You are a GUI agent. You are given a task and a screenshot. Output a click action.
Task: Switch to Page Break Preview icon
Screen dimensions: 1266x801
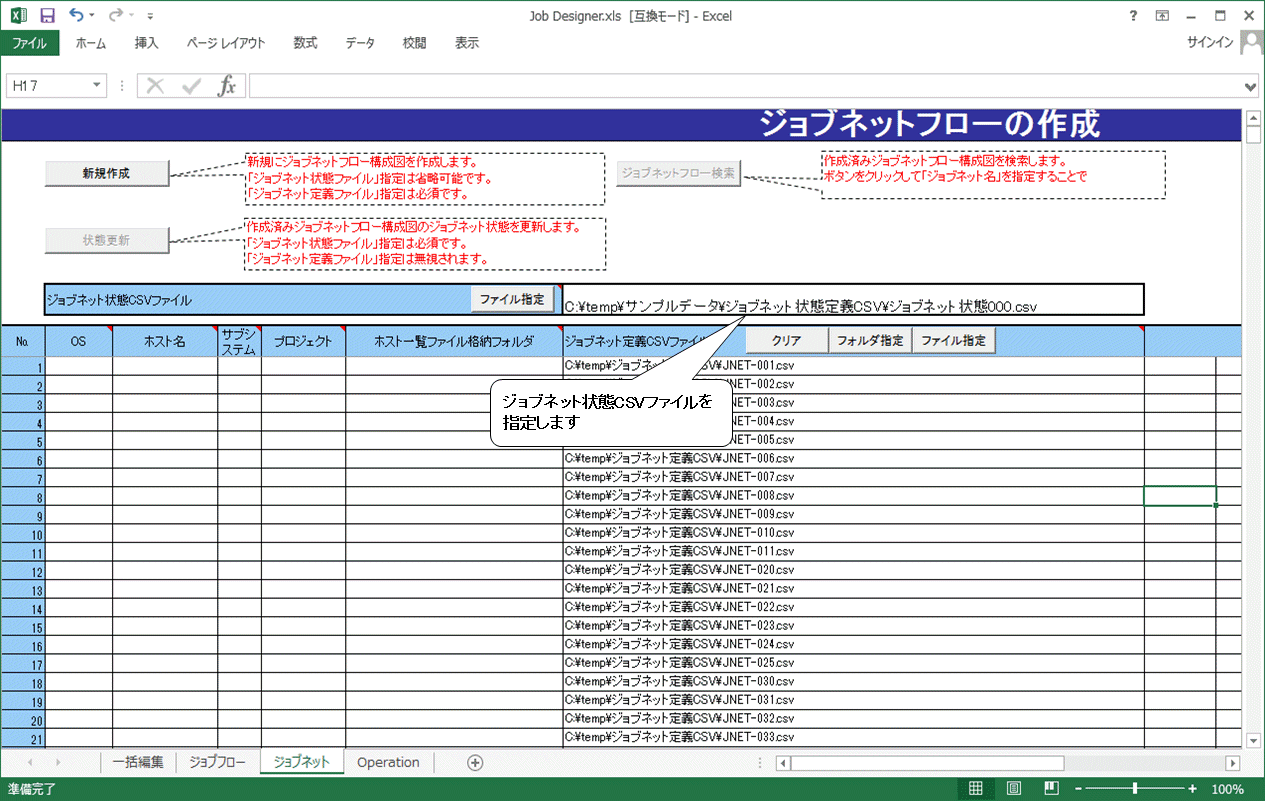click(1051, 789)
